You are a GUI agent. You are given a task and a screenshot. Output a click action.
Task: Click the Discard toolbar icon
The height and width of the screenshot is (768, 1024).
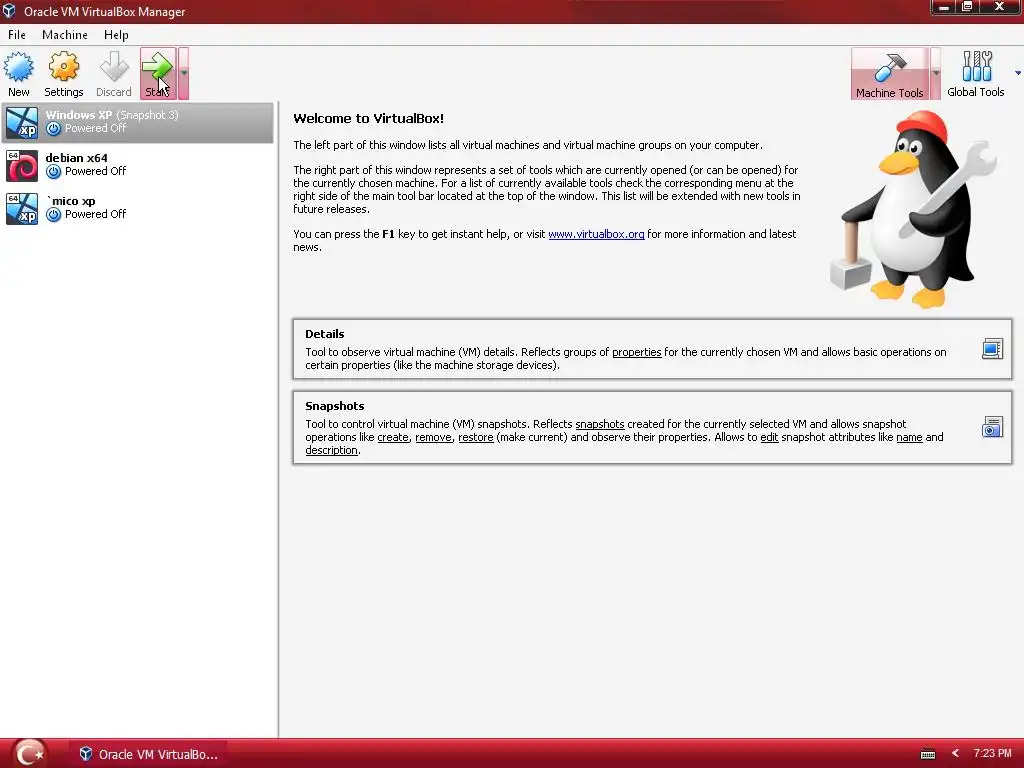(114, 67)
